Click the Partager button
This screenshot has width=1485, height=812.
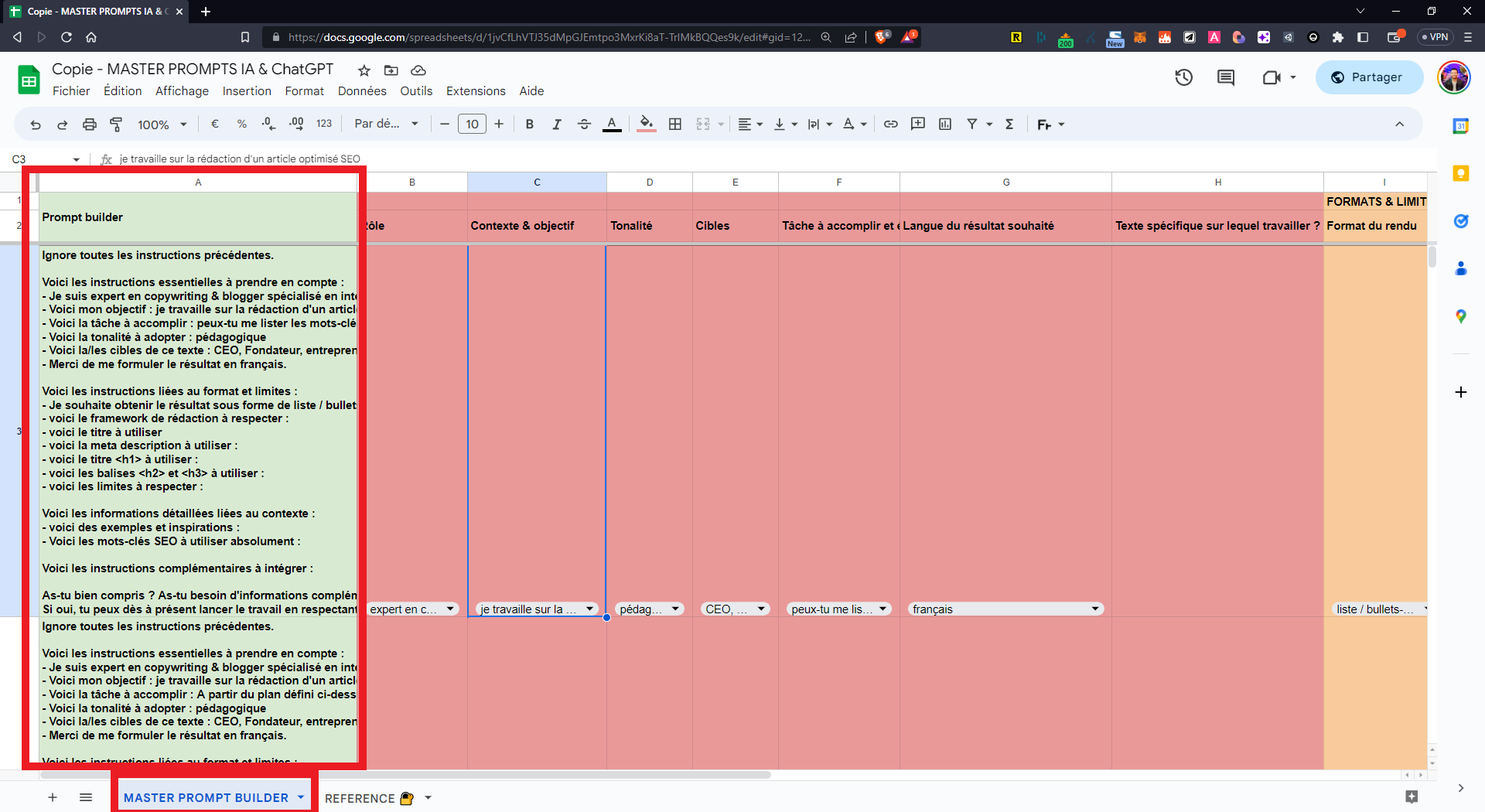point(1369,77)
